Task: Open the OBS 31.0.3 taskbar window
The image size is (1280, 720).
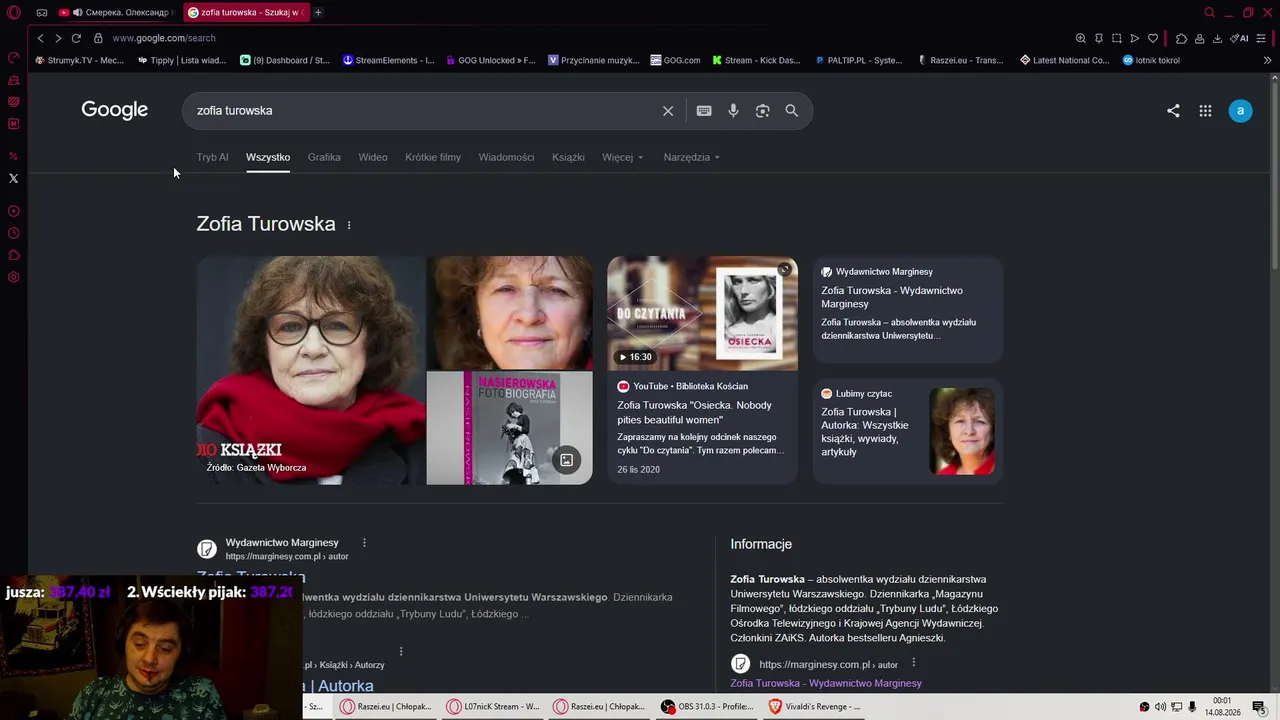Action: point(707,707)
